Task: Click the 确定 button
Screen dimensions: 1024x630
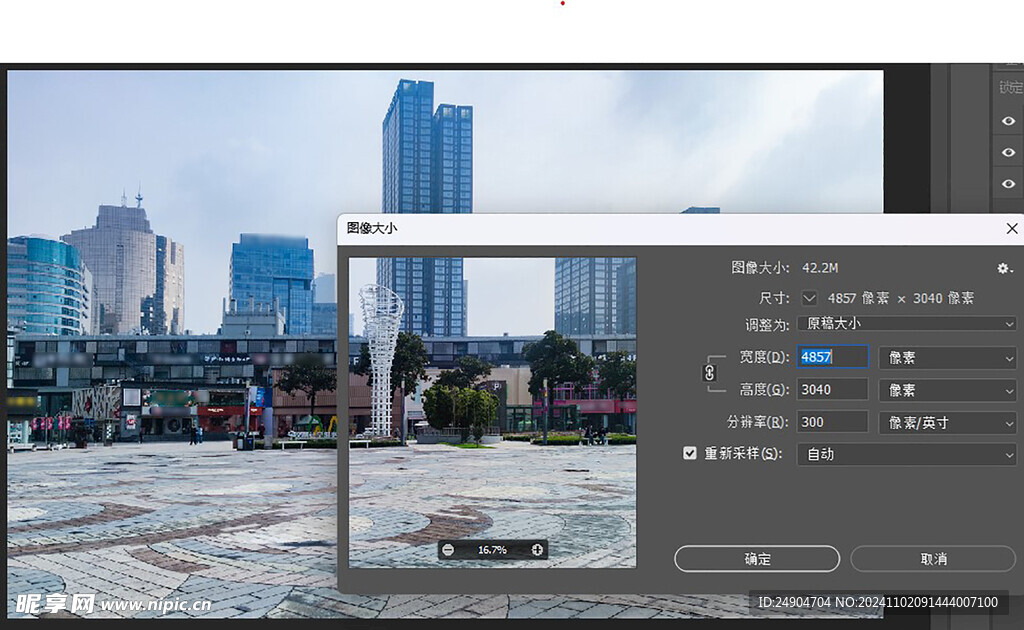Action: [x=757, y=559]
